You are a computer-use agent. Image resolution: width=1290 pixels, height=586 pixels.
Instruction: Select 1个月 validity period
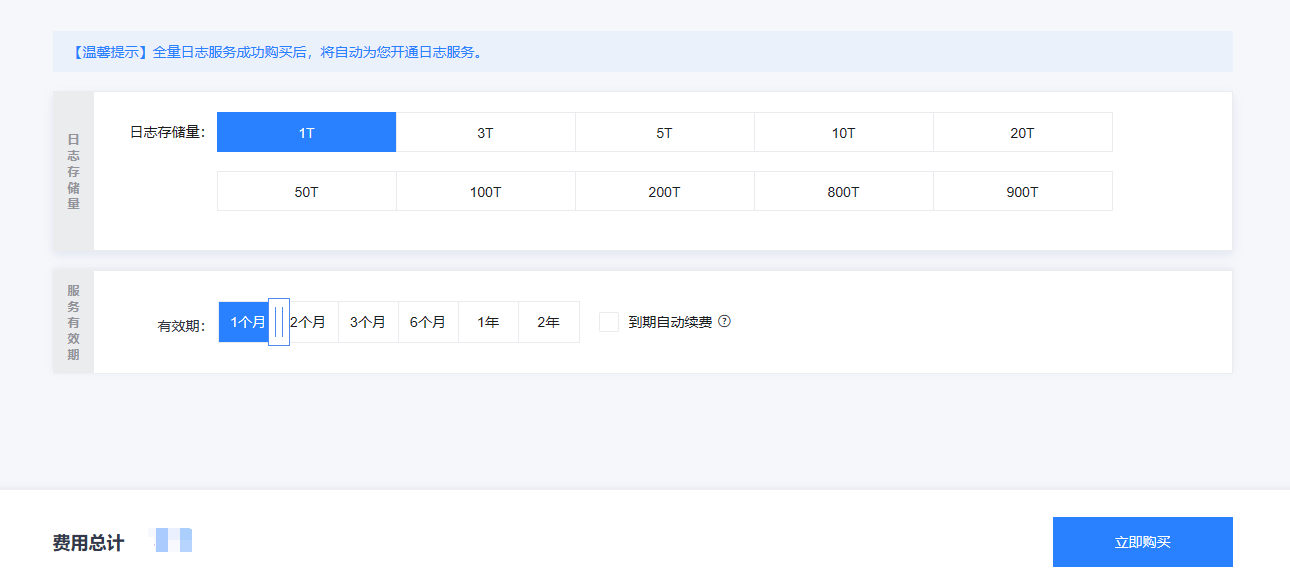point(248,322)
